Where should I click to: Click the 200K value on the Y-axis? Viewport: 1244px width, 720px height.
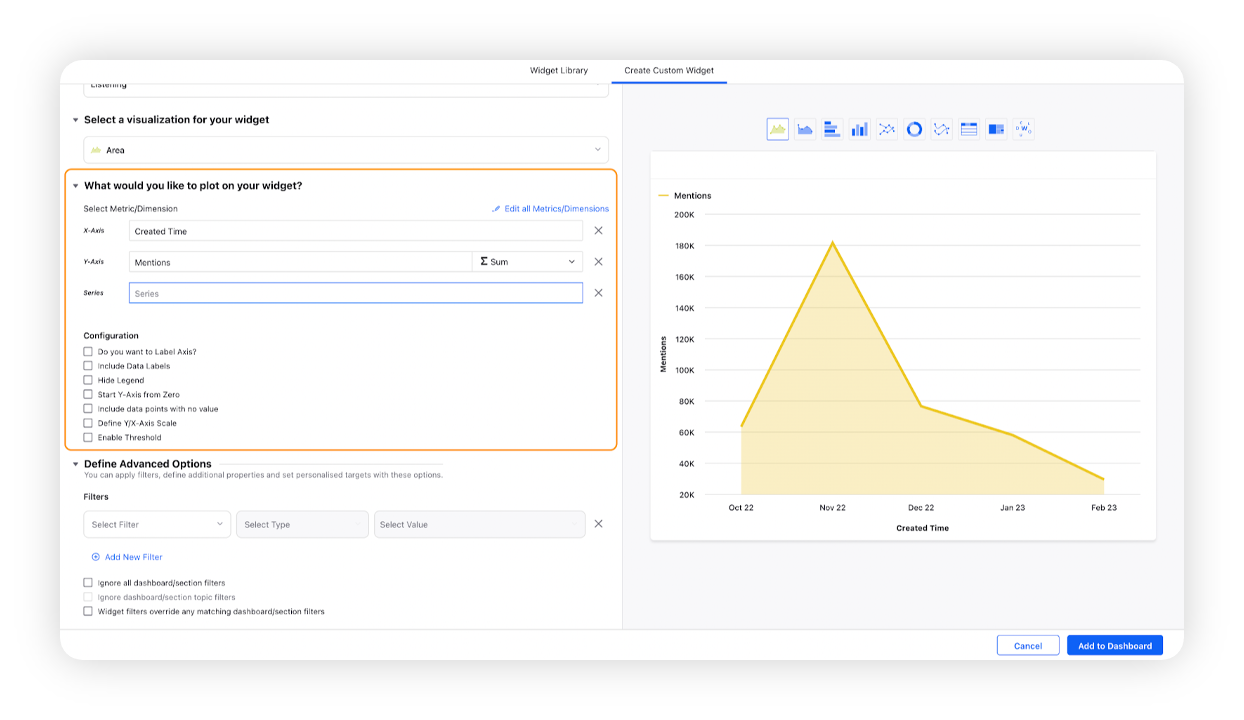(x=684, y=215)
